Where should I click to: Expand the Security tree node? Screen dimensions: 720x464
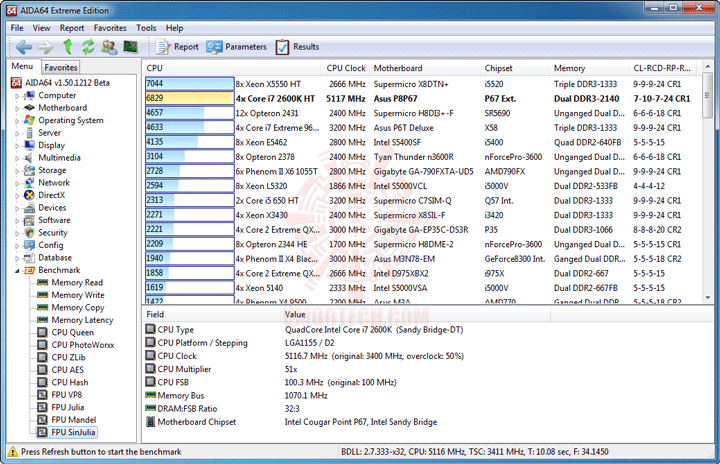(17, 233)
